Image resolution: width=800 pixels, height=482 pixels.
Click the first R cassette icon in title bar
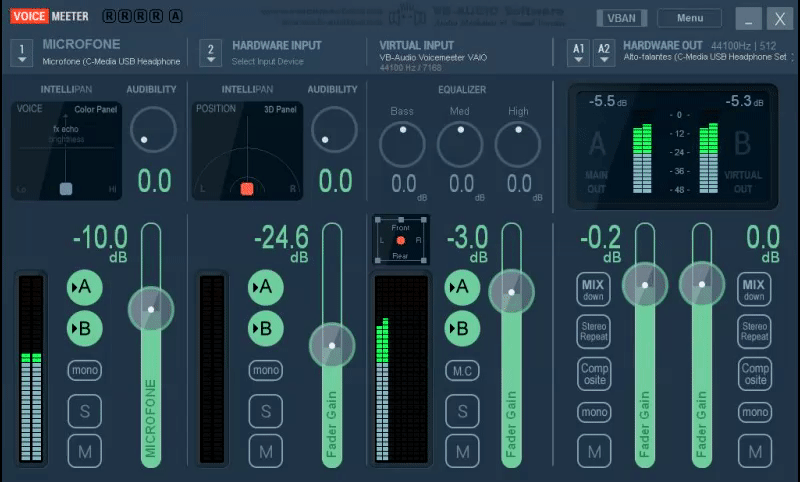pyautogui.click(x=109, y=16)
